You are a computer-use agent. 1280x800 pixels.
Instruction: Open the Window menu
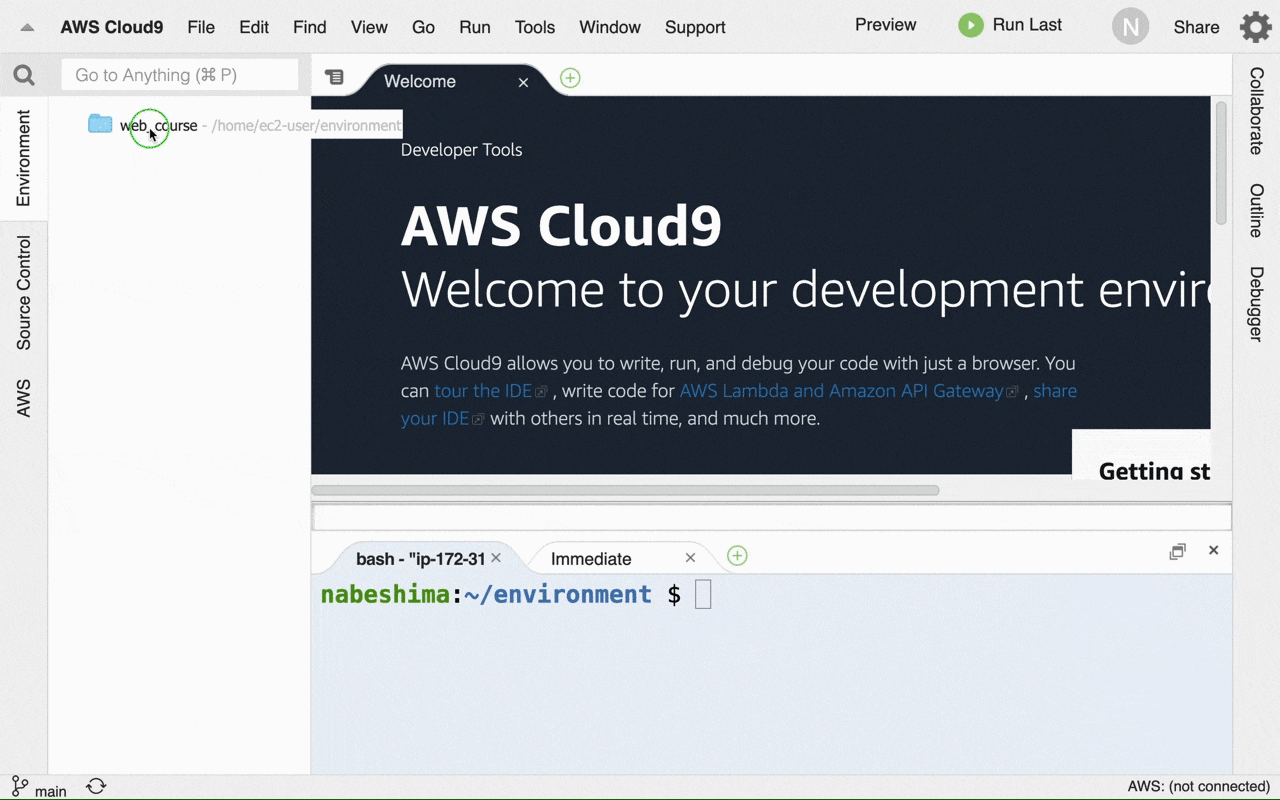tap(610, 27)
